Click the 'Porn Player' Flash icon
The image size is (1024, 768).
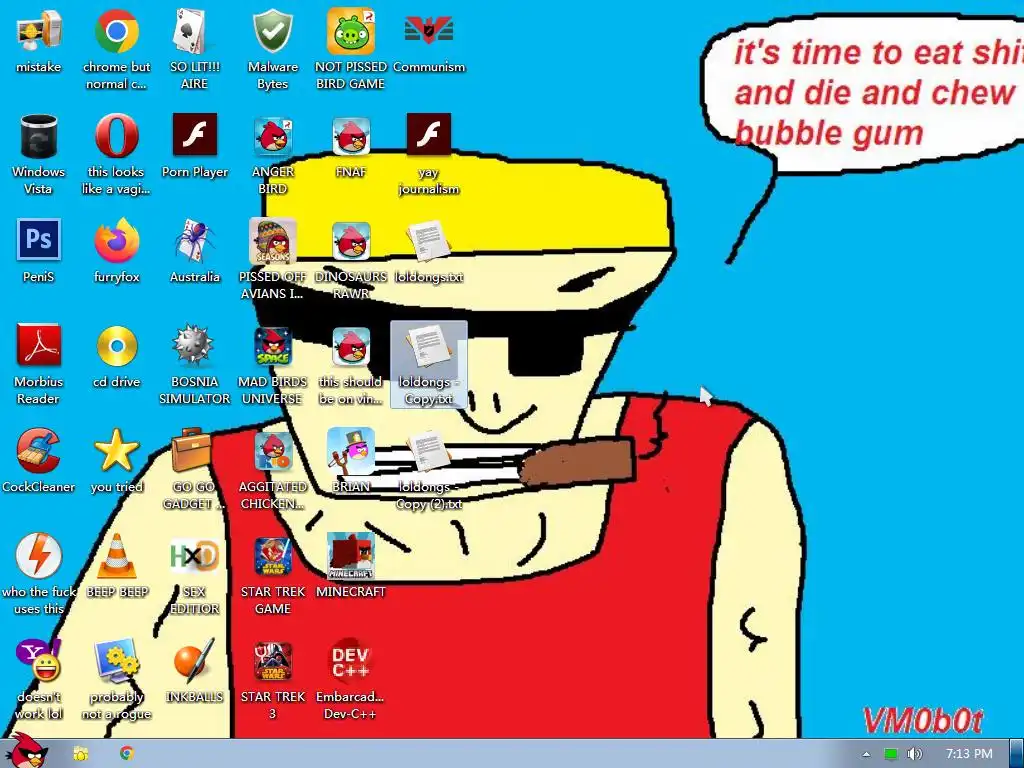click(x=194, y=135)
